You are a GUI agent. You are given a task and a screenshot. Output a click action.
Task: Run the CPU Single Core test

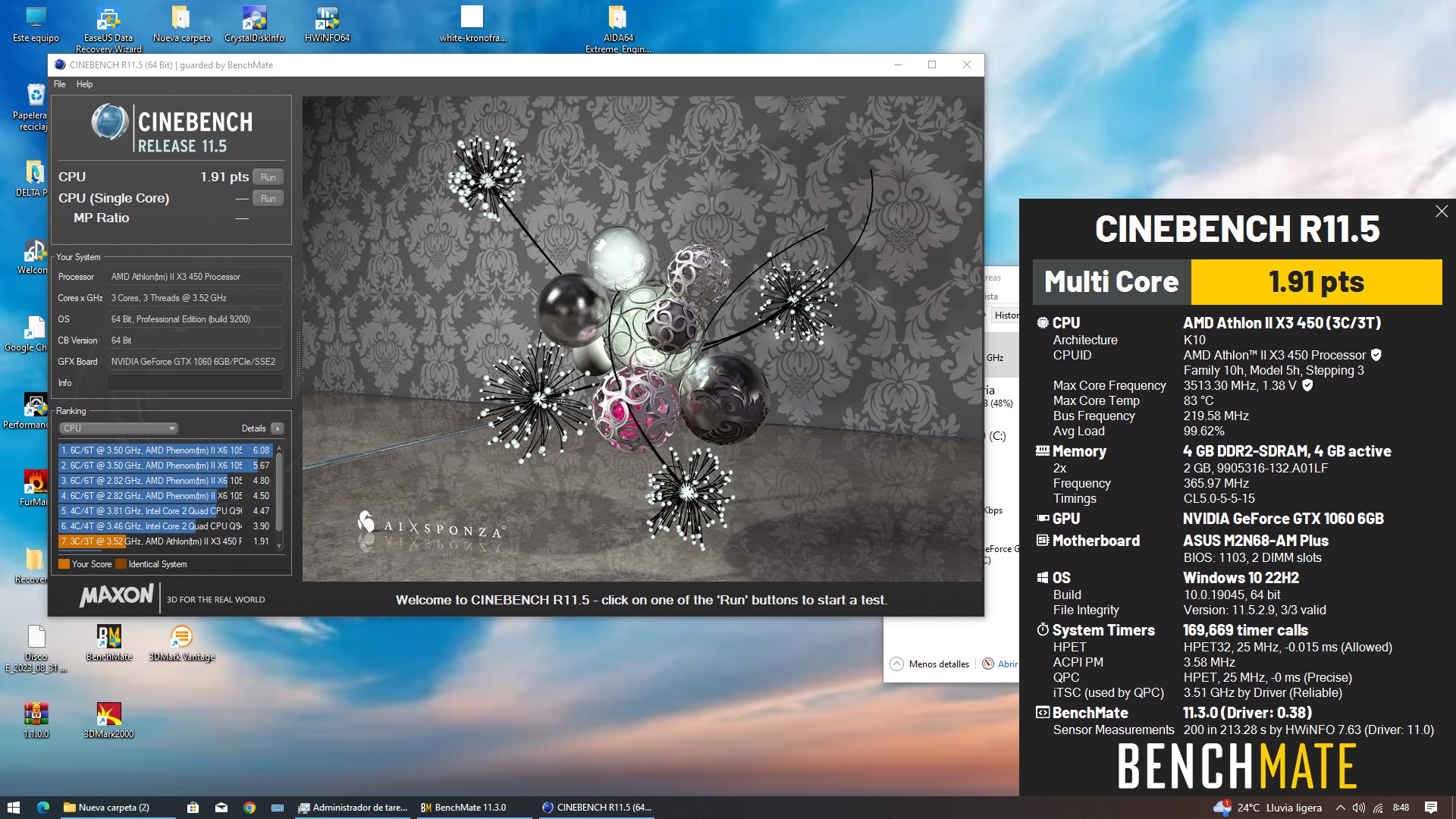pos(268,198)
